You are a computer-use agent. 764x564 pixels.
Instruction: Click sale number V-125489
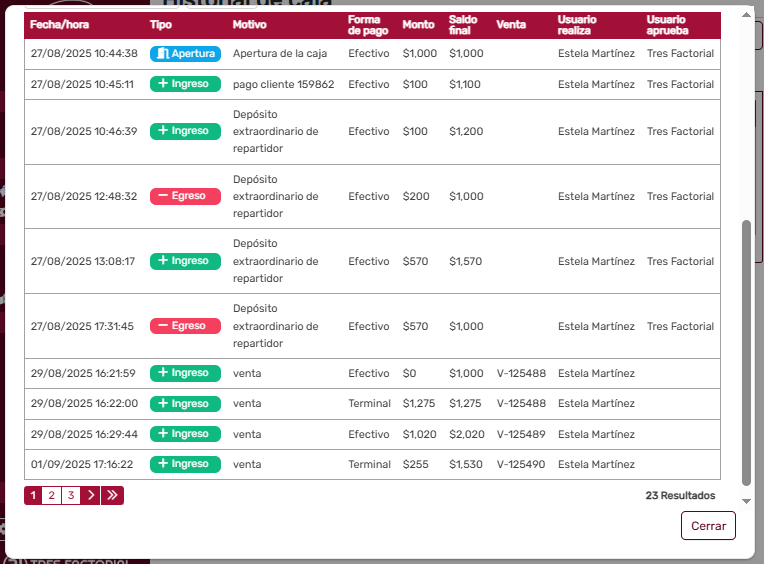pyautogui.click(x=521, y=435)
